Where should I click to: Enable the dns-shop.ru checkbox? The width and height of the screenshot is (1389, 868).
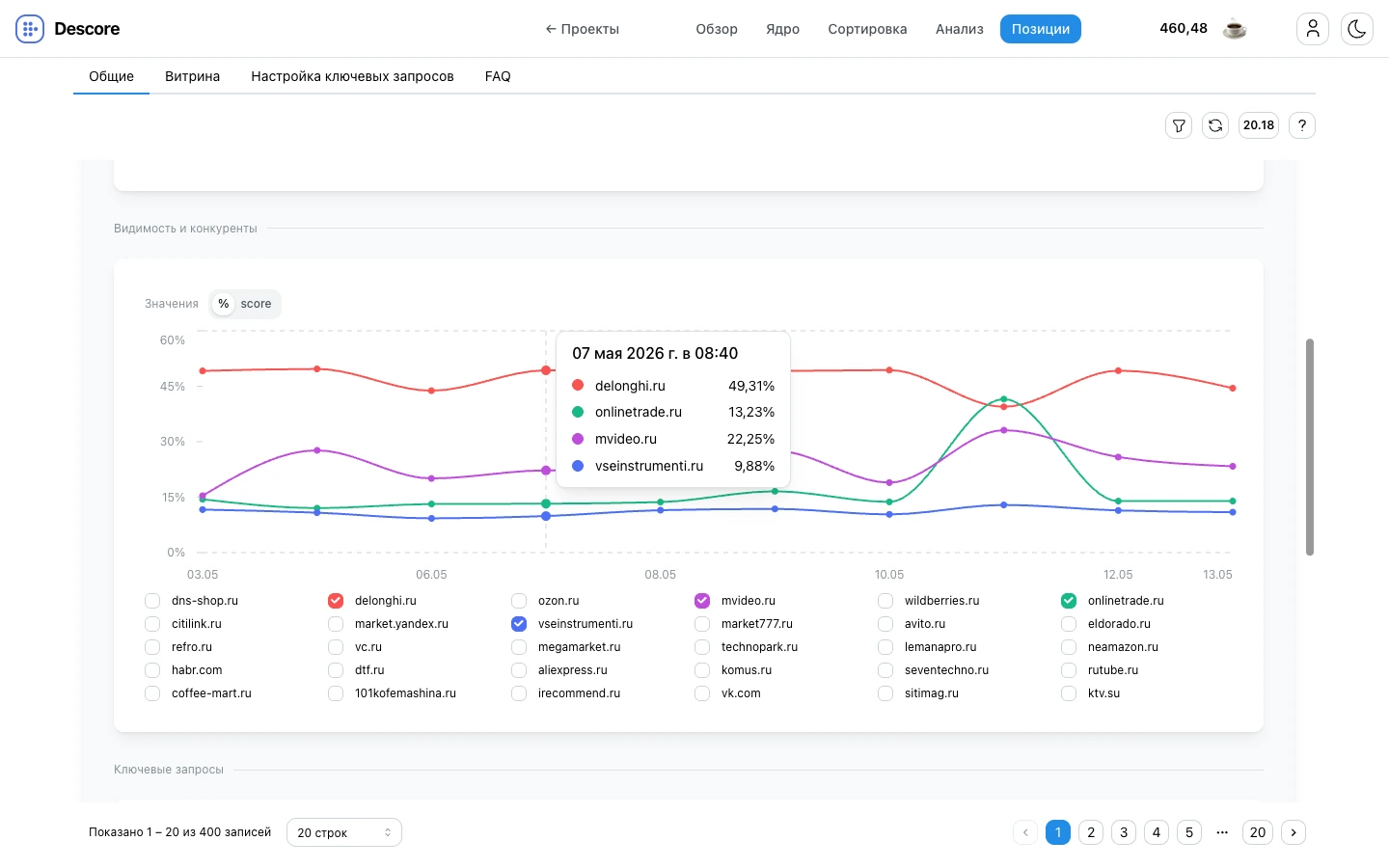click(152, 601)
